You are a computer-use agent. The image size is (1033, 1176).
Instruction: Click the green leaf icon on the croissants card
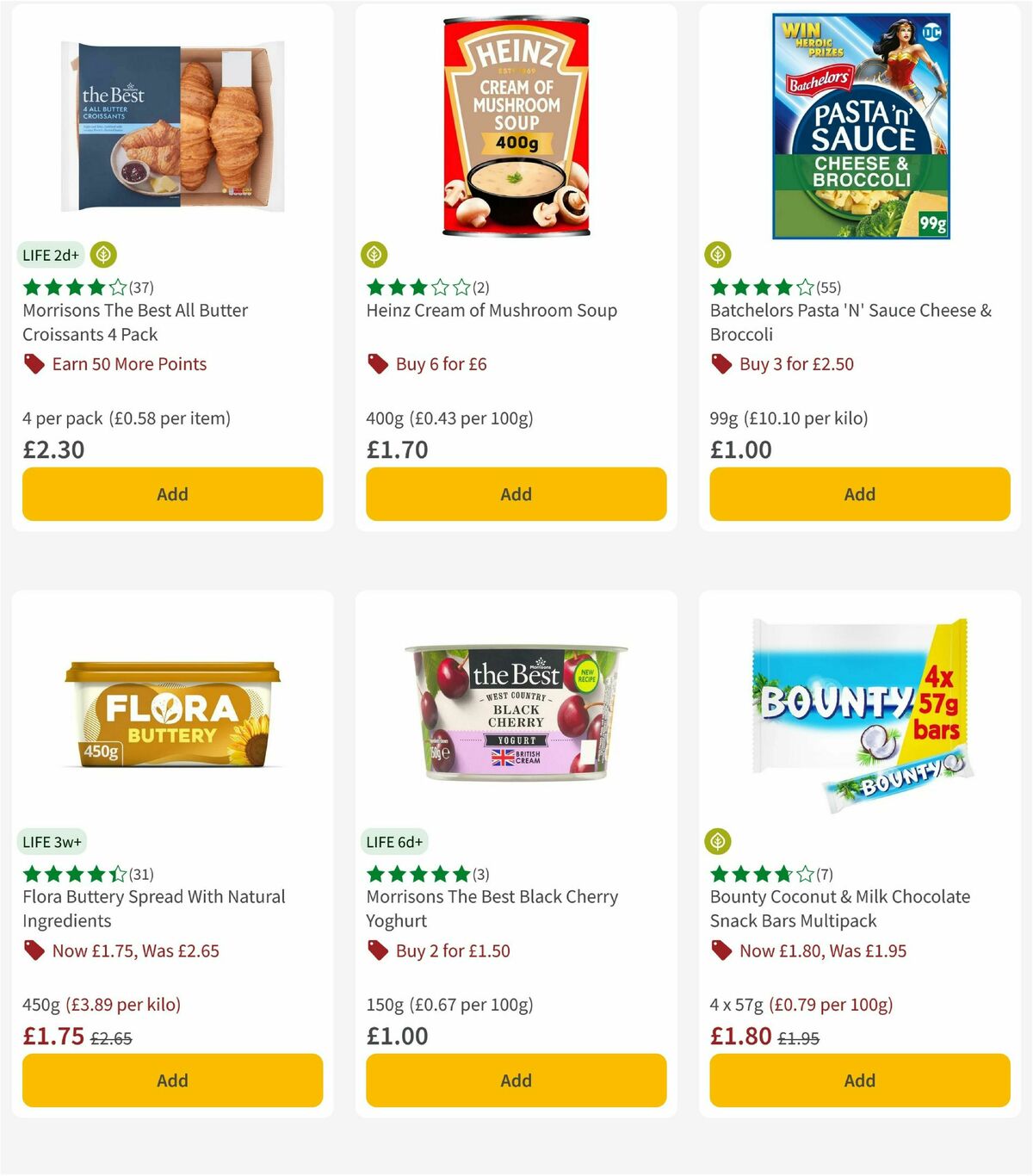tap(102, 255)
